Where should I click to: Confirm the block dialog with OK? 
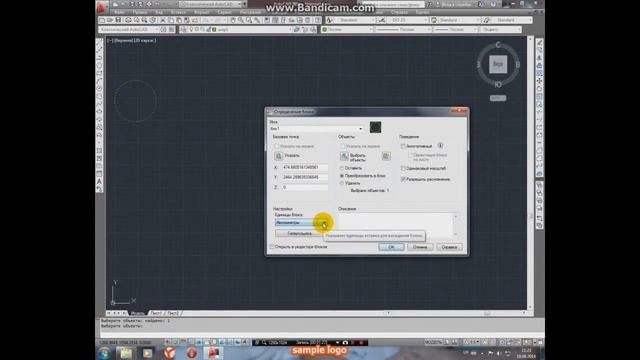391,247
